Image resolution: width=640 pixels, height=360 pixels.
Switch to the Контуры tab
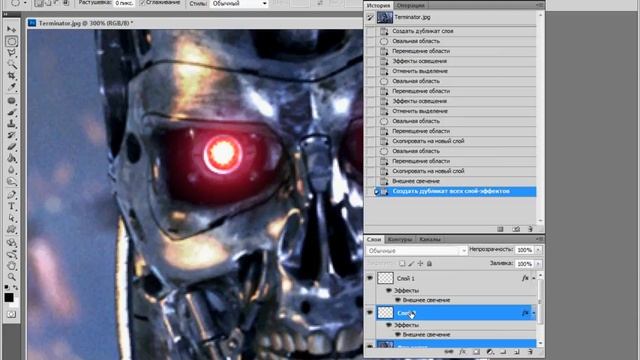(400, 239)
